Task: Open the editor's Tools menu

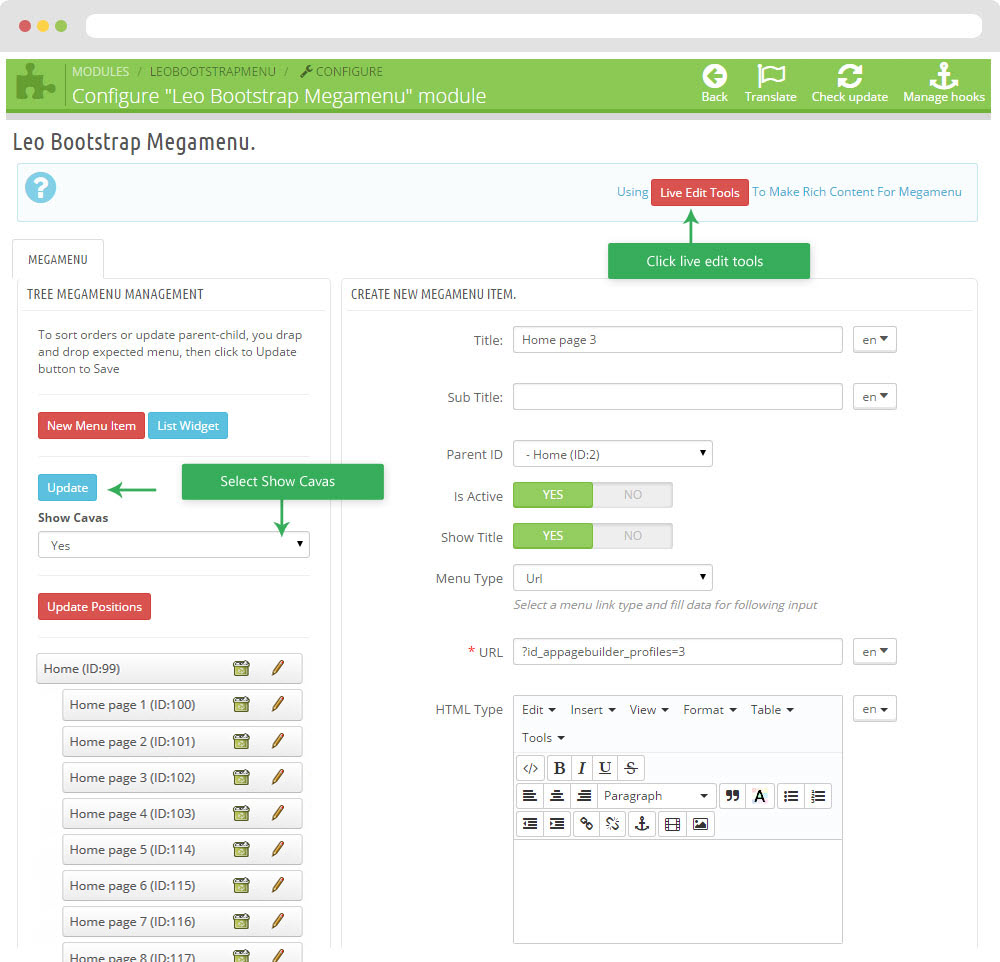Action: (x=543, y=738)
